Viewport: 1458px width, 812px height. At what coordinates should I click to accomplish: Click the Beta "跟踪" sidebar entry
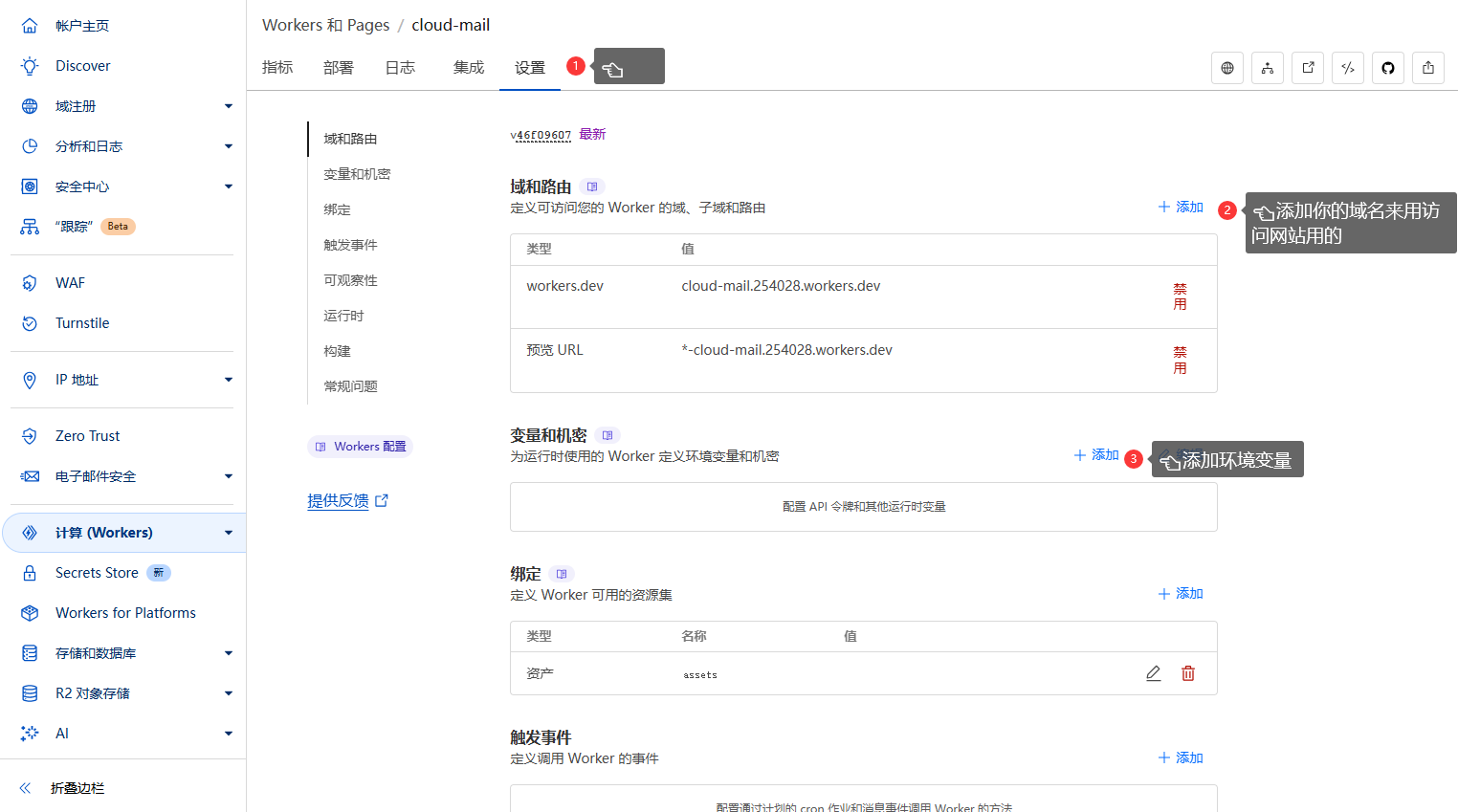coord(92,226)
